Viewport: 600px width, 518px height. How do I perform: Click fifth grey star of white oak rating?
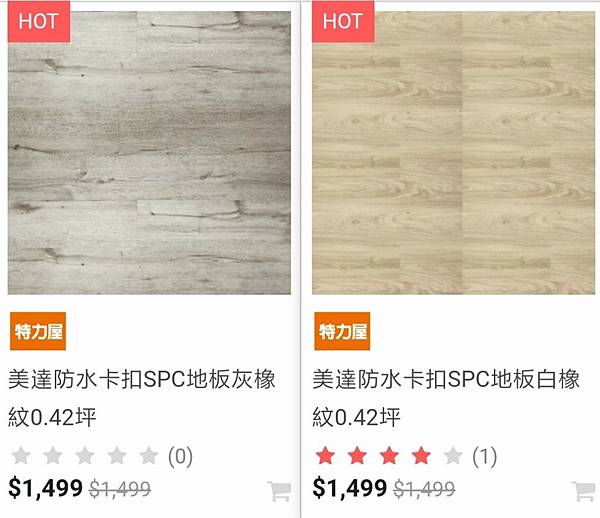(x=453, y=456)
